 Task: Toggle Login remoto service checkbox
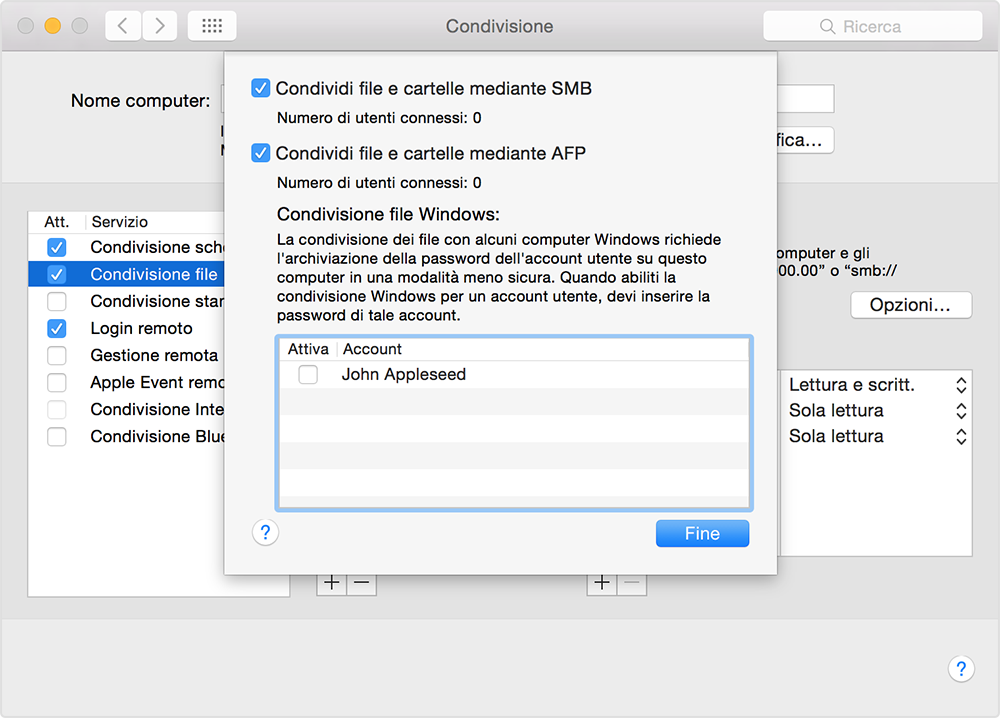57,328
